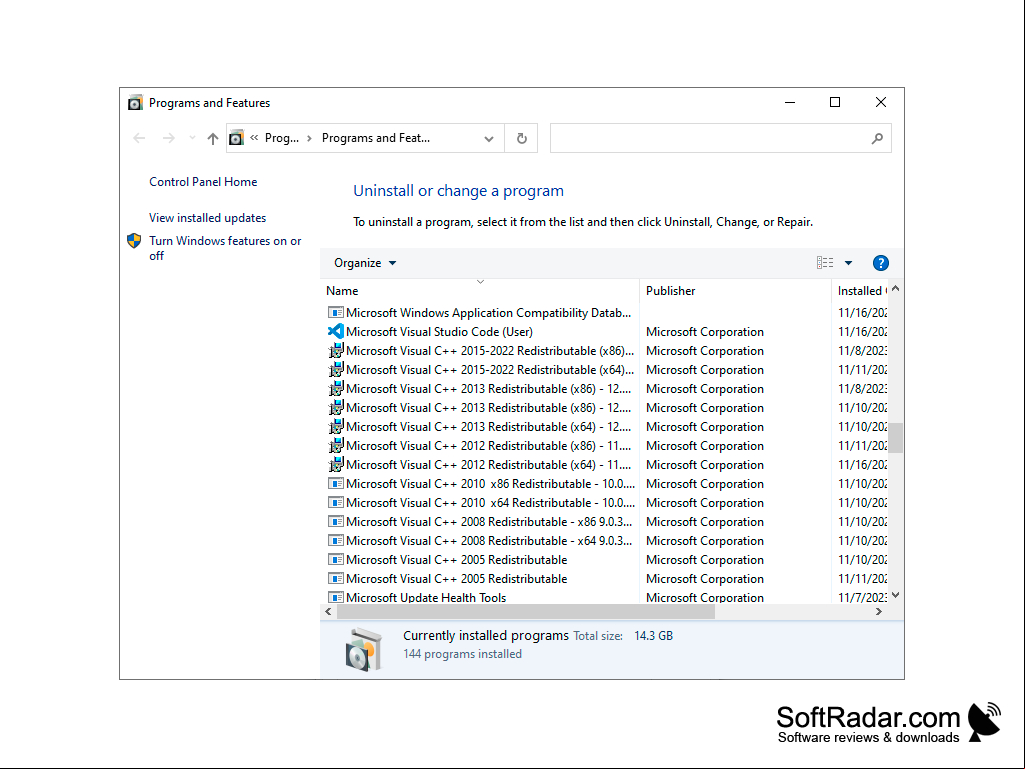
Task: Click the Programs and Features title bar icon
Action: (x=135, y=103)
